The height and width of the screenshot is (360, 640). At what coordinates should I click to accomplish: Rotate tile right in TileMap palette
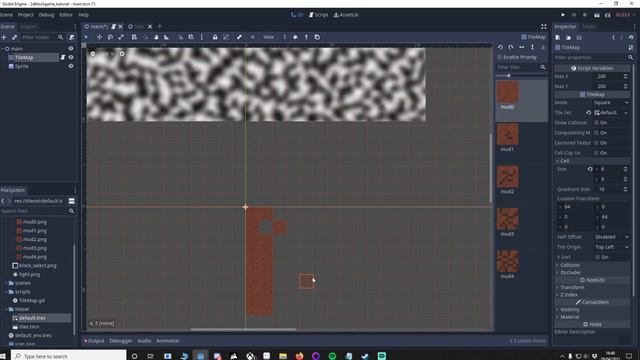tap(511, 47)
